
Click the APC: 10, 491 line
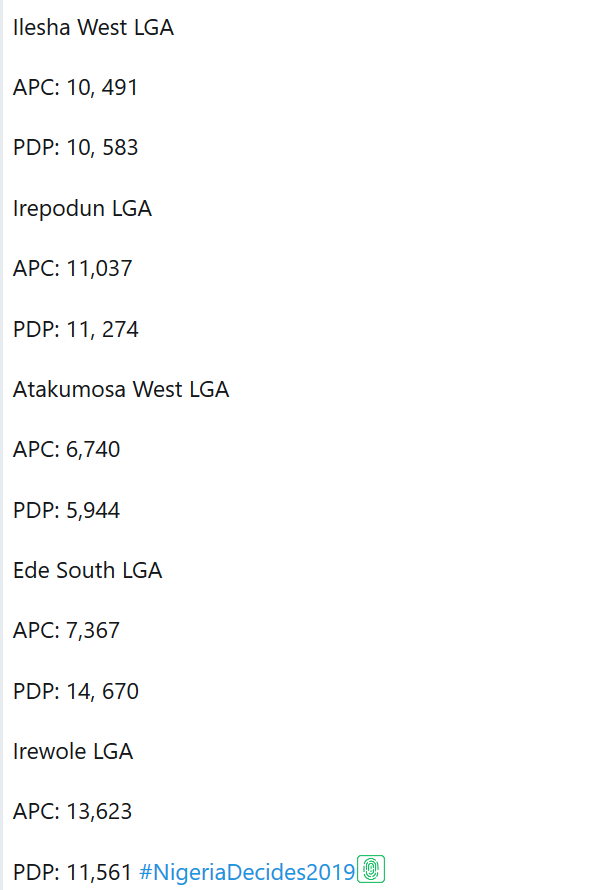(x=75, y=88)
